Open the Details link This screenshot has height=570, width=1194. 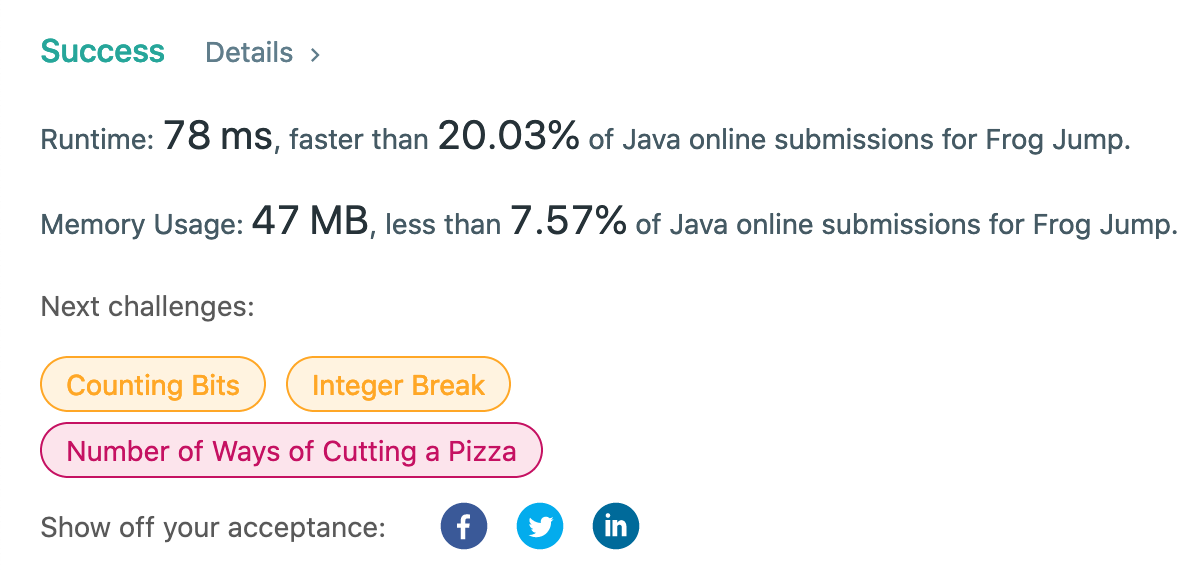tap(249, 53)
